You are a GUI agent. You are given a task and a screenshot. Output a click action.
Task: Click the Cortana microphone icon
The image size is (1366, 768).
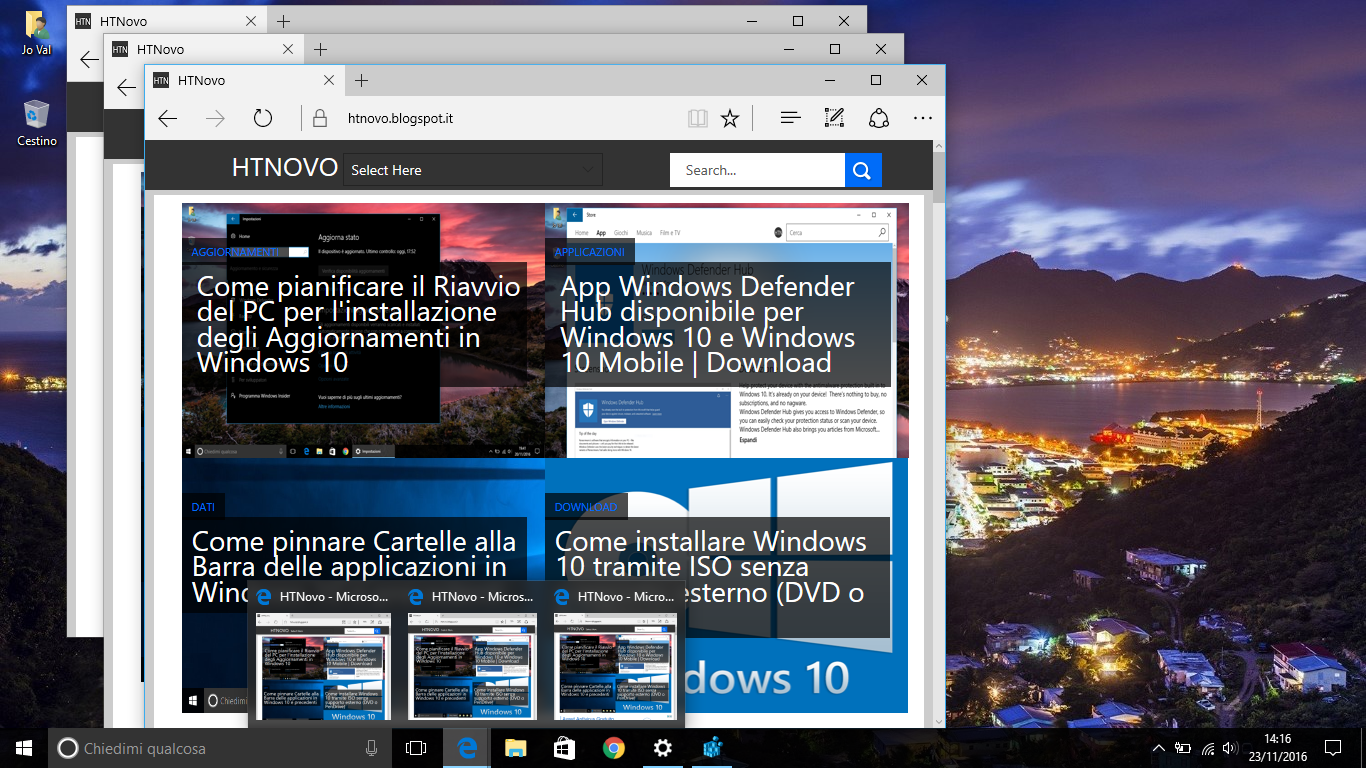pyautogui.click(x=372, y=748)
